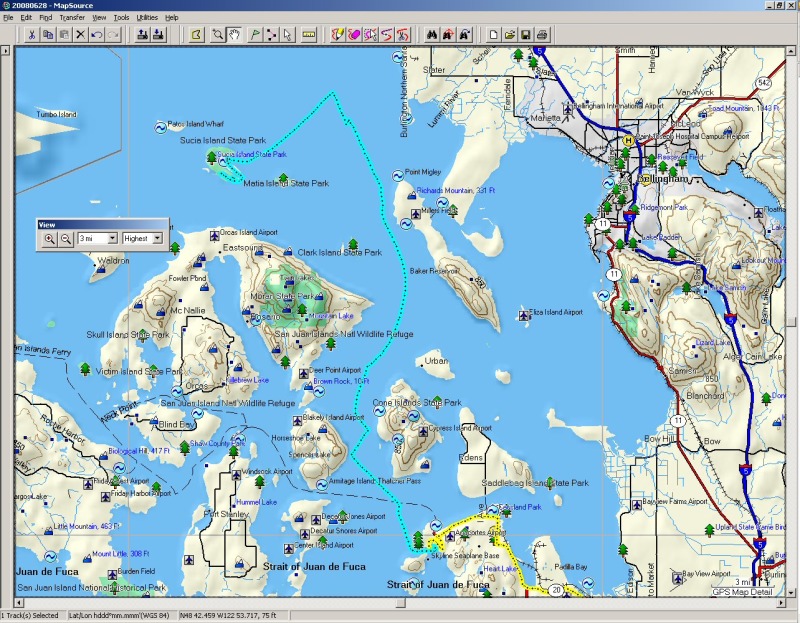This screenshot has height=623, width=800.
Task: Open the Edit menu
Action: point(26,17)
